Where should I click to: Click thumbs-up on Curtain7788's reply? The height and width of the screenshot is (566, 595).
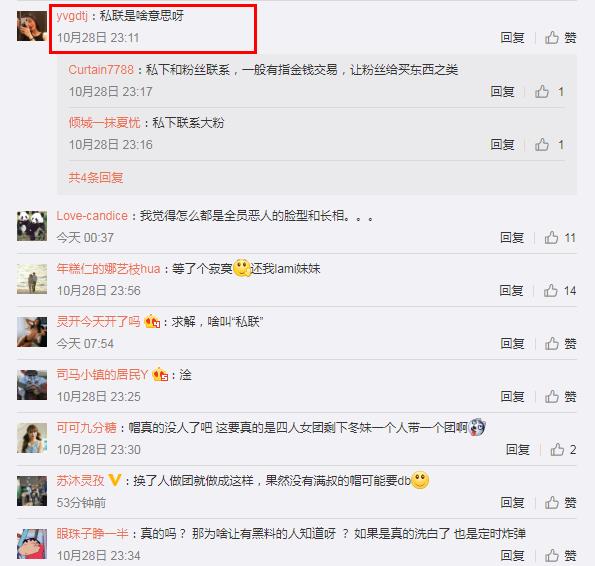pyautogui.click(x=541, y=91)
